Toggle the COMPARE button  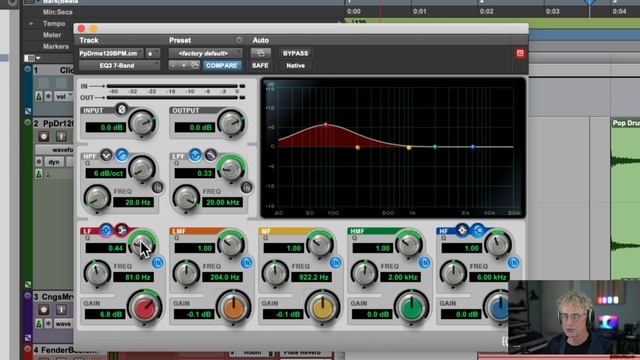pyautogui.click(x=222, y=65)
